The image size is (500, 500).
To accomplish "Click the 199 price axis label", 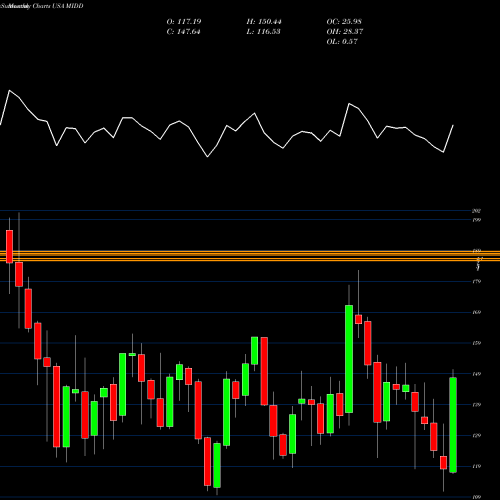I will click(x=476, y=220).
